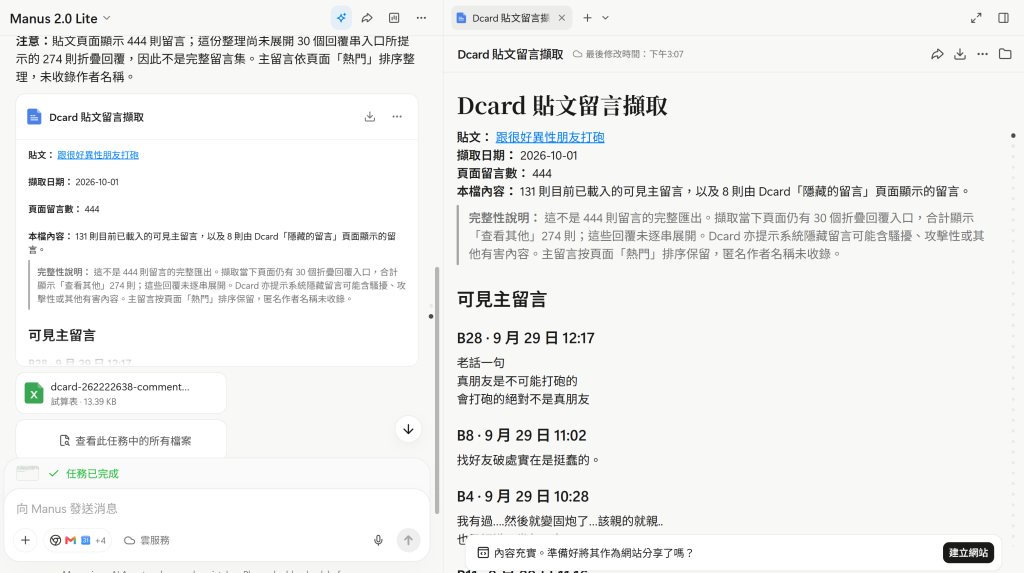Viewport: 1024px width, 573px height.
Task: Open more options on the Dcard document card
Action: pyautogui.click(x=397, y=117)
